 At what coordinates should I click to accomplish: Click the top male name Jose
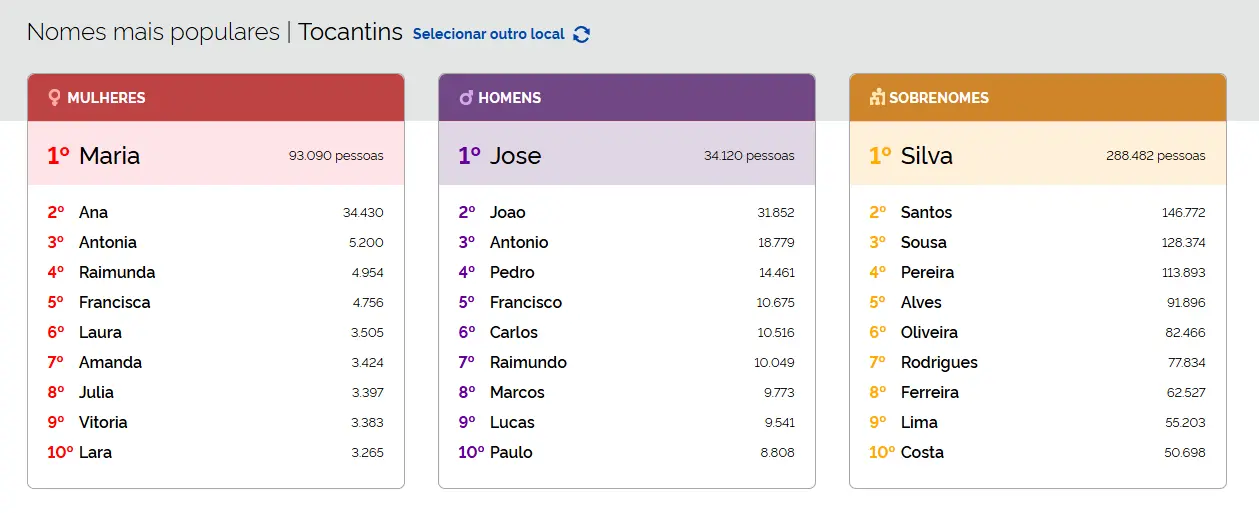[515, 156]
